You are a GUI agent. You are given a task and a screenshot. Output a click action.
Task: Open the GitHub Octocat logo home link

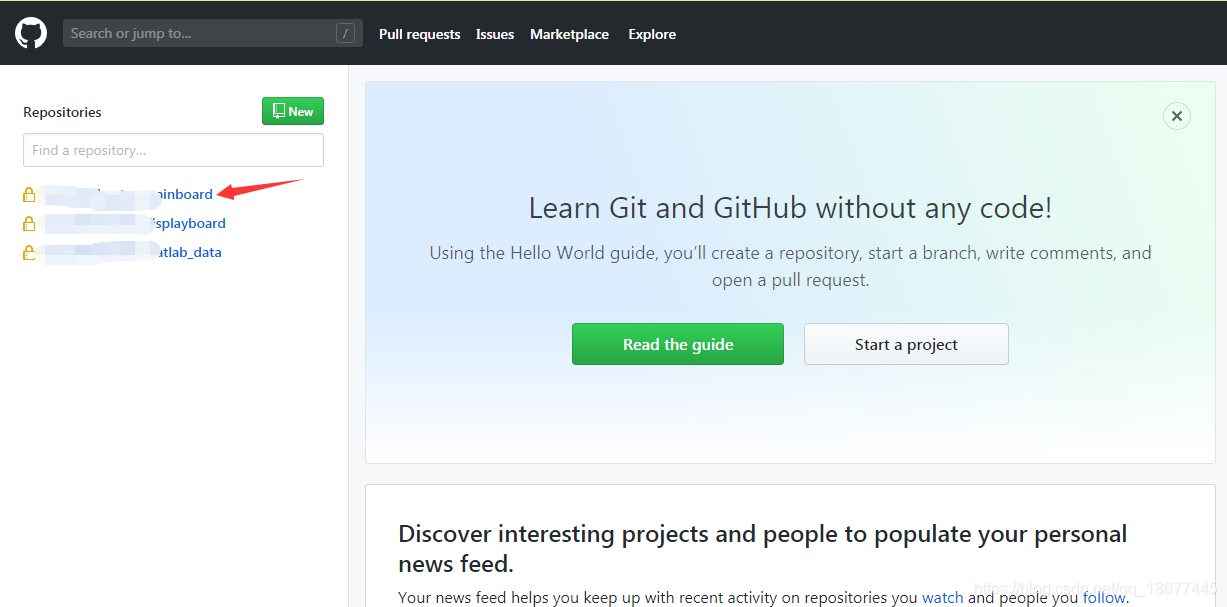pos(31,33)
